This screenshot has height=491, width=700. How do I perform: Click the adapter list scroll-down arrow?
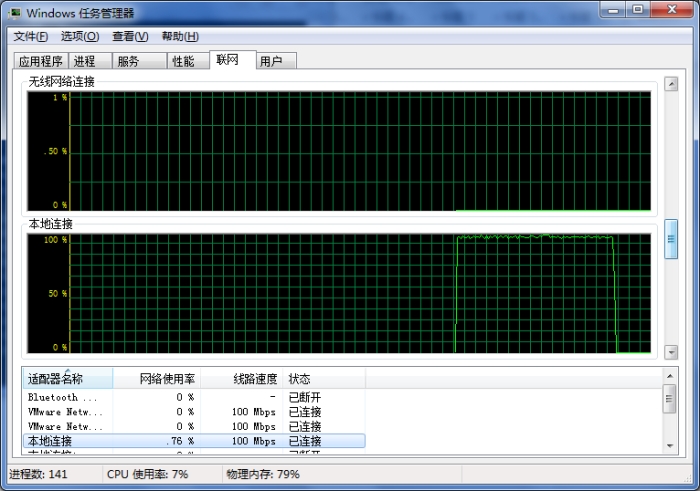click(x=670, y=444)
